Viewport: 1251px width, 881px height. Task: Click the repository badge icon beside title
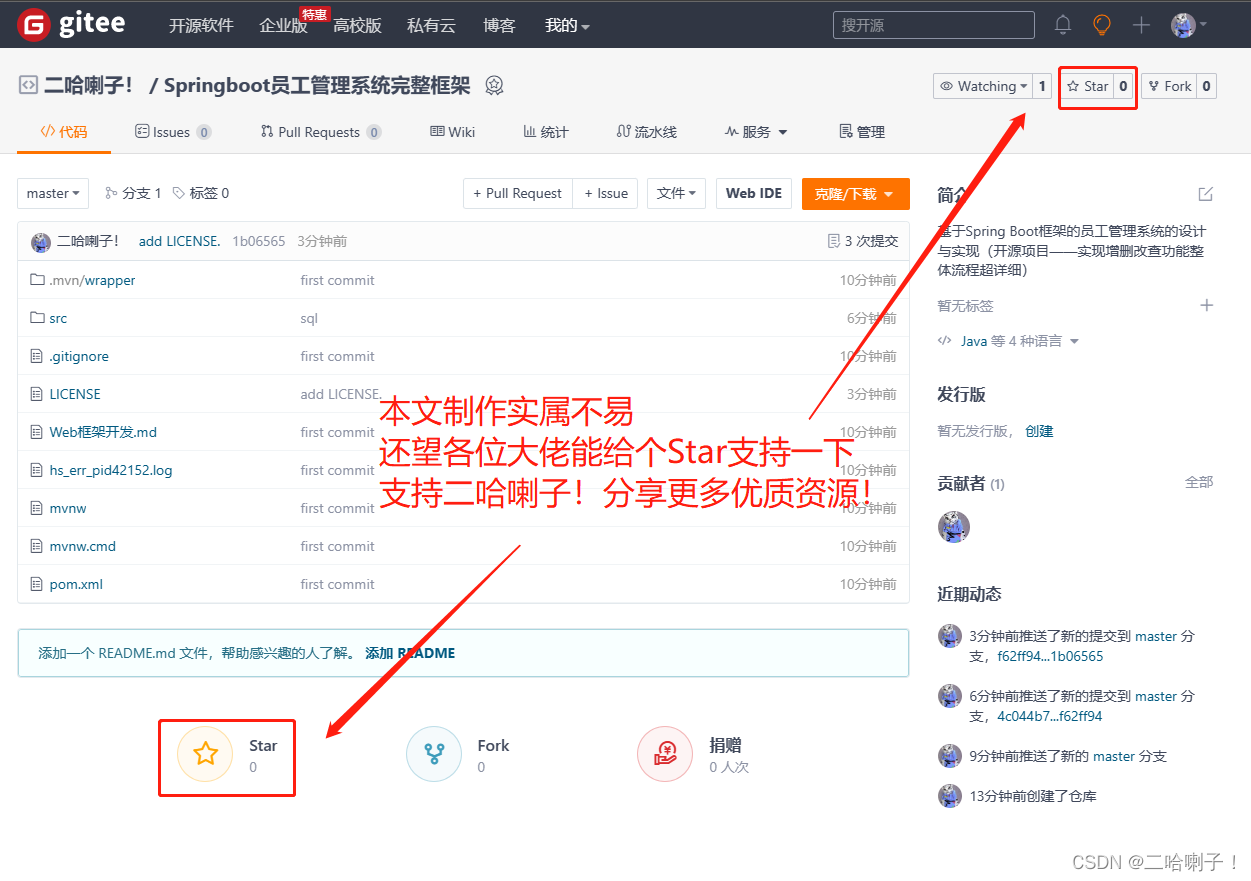point(494,86)
